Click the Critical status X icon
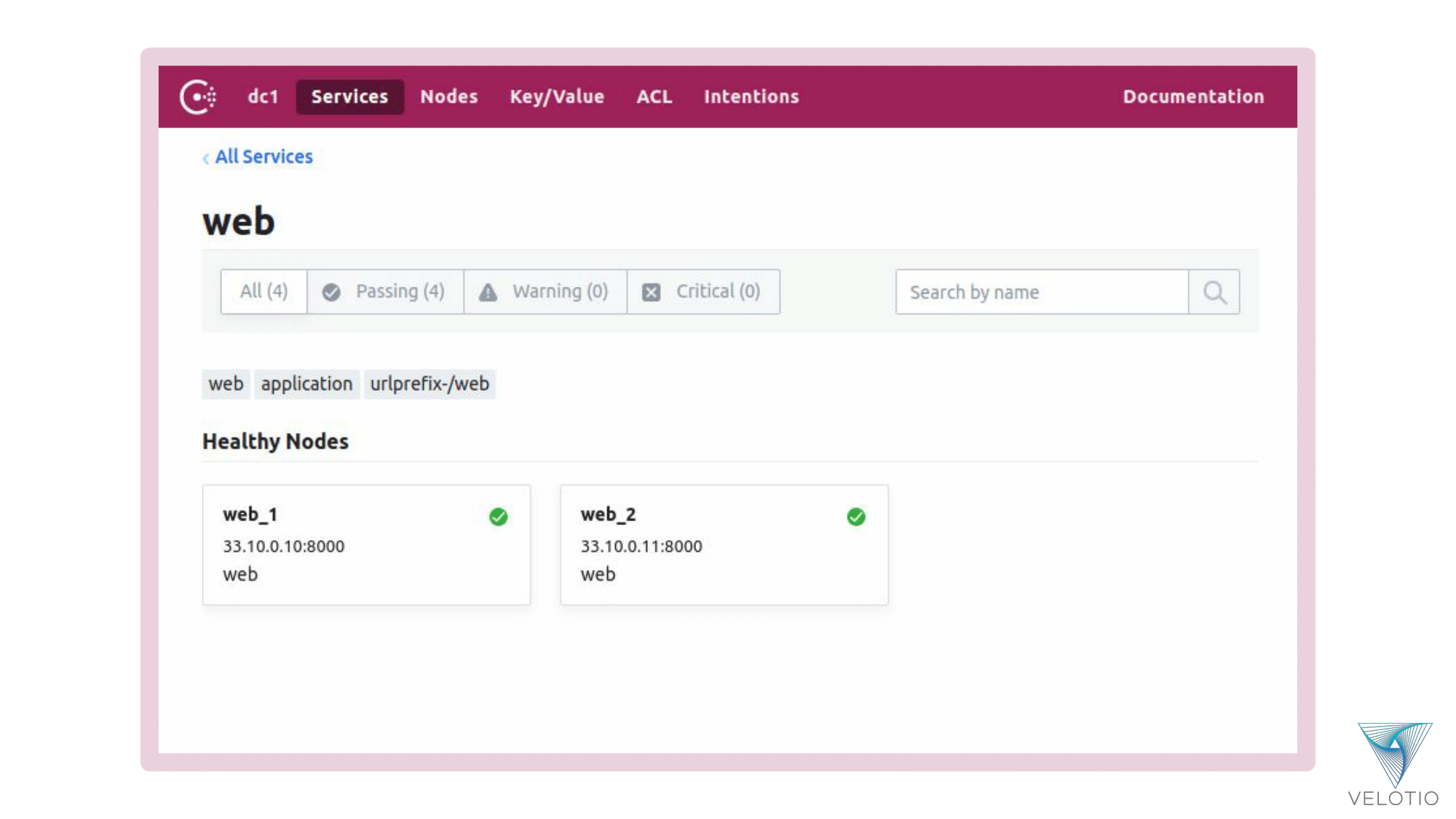This screenshot has width=1456, height=819. pos(650,291)
